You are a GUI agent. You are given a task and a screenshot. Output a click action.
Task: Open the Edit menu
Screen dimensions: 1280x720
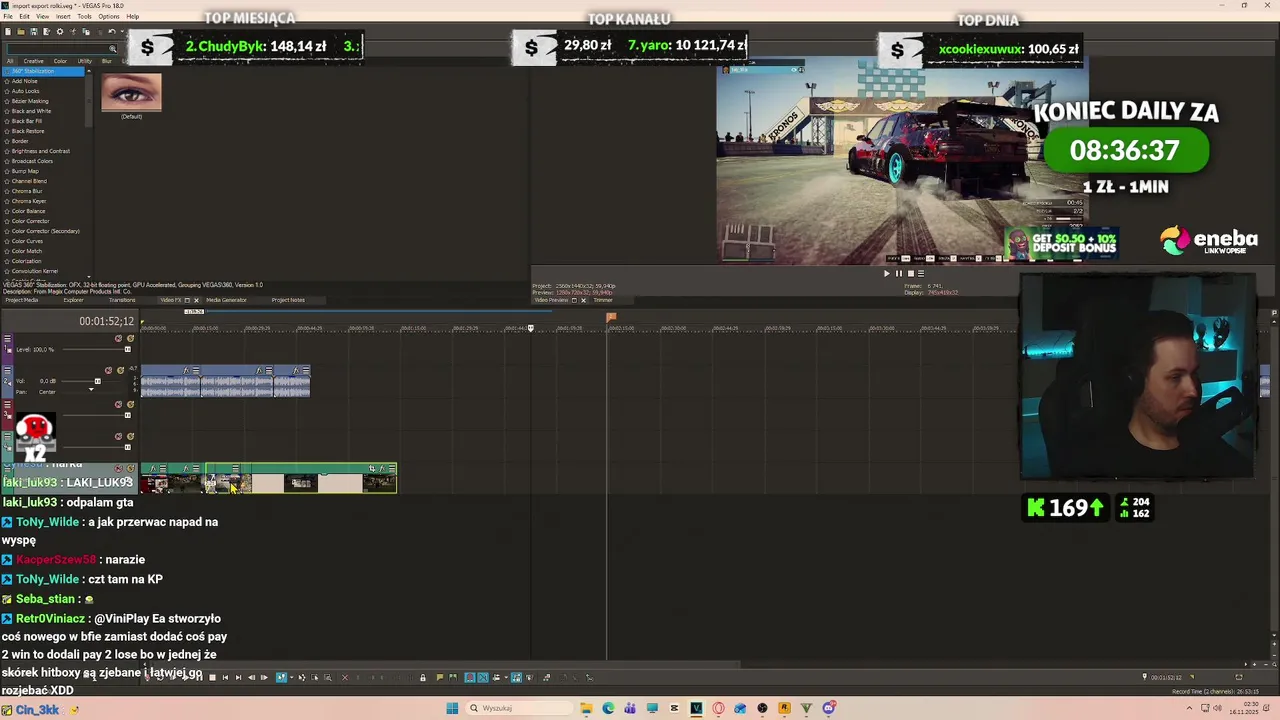pos(24,16)
